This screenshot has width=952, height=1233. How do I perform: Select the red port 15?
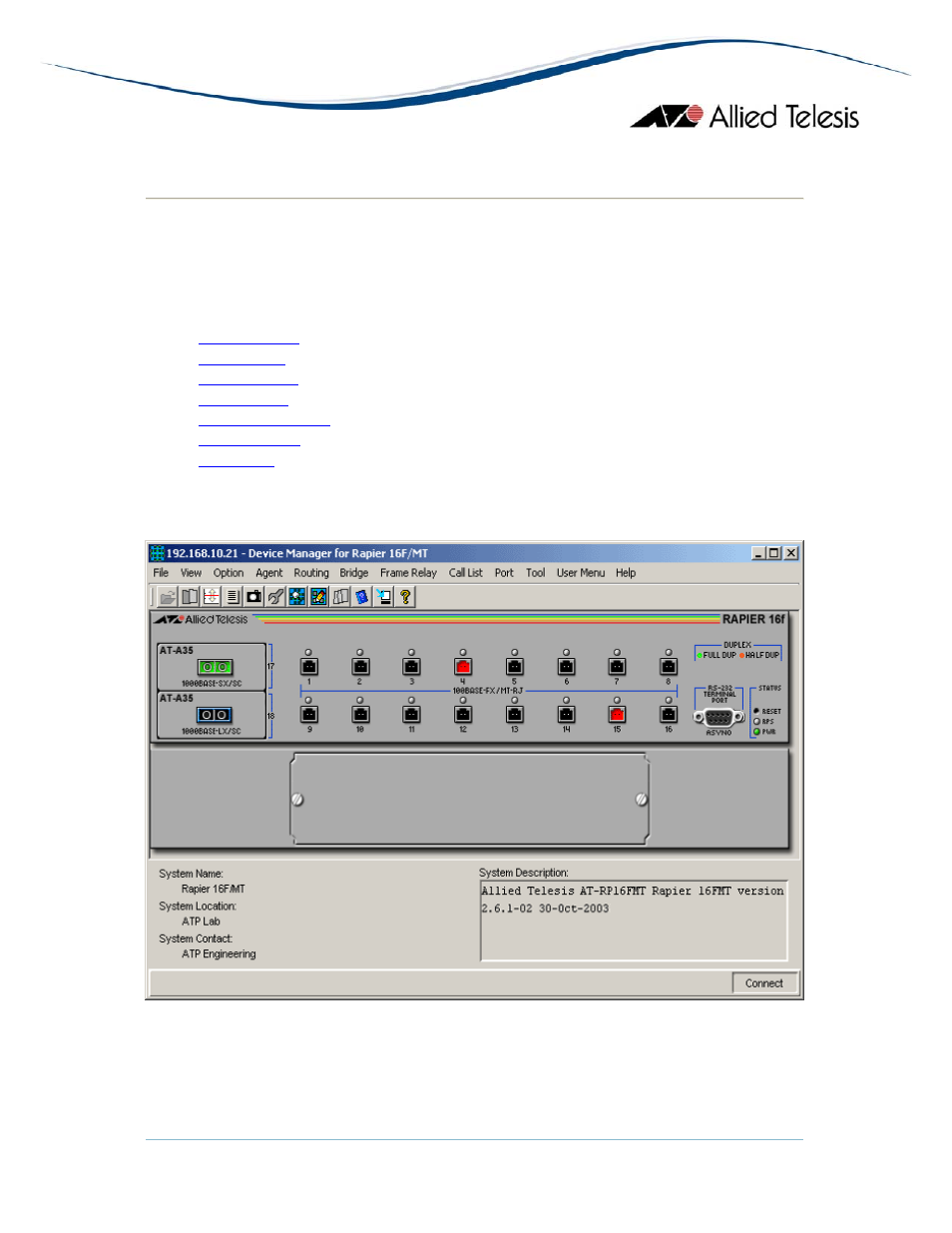(617, 714)
